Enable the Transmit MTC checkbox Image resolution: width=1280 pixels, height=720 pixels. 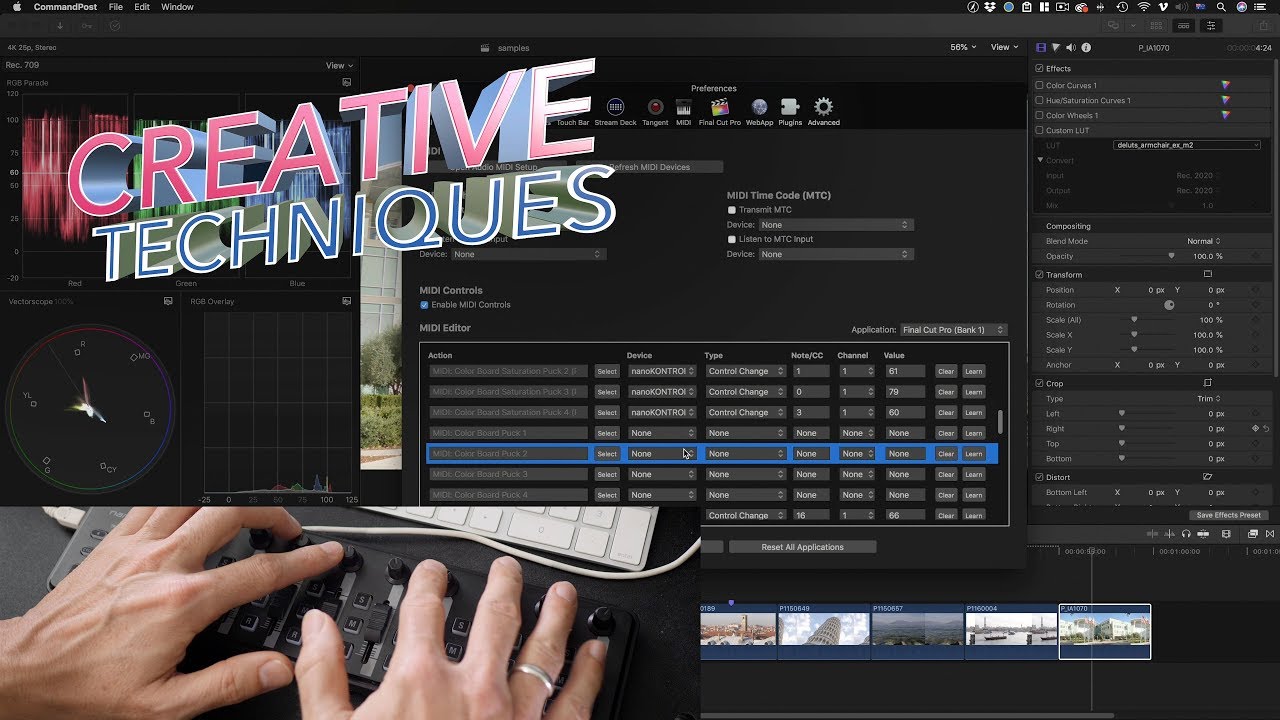click(x=732, y=210)
